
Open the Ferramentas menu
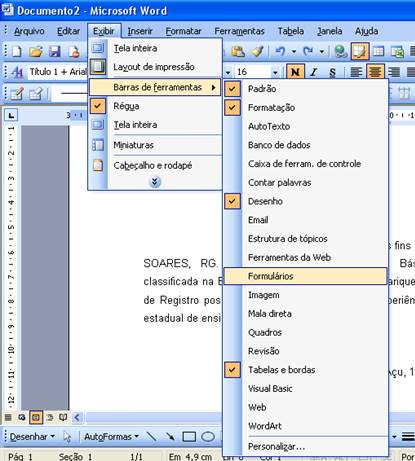239,31
